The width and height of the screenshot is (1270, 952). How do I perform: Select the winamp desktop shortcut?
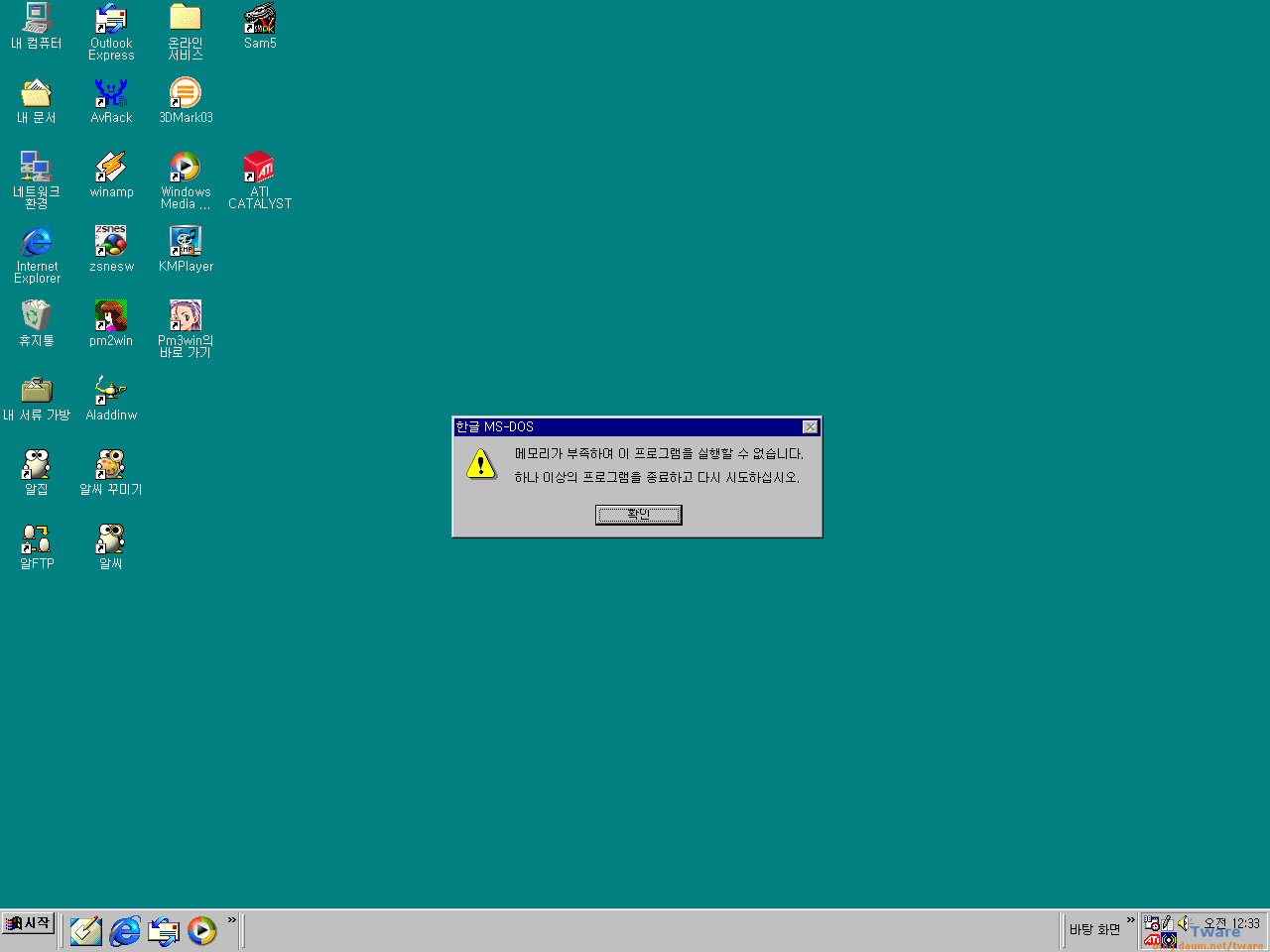111,175
